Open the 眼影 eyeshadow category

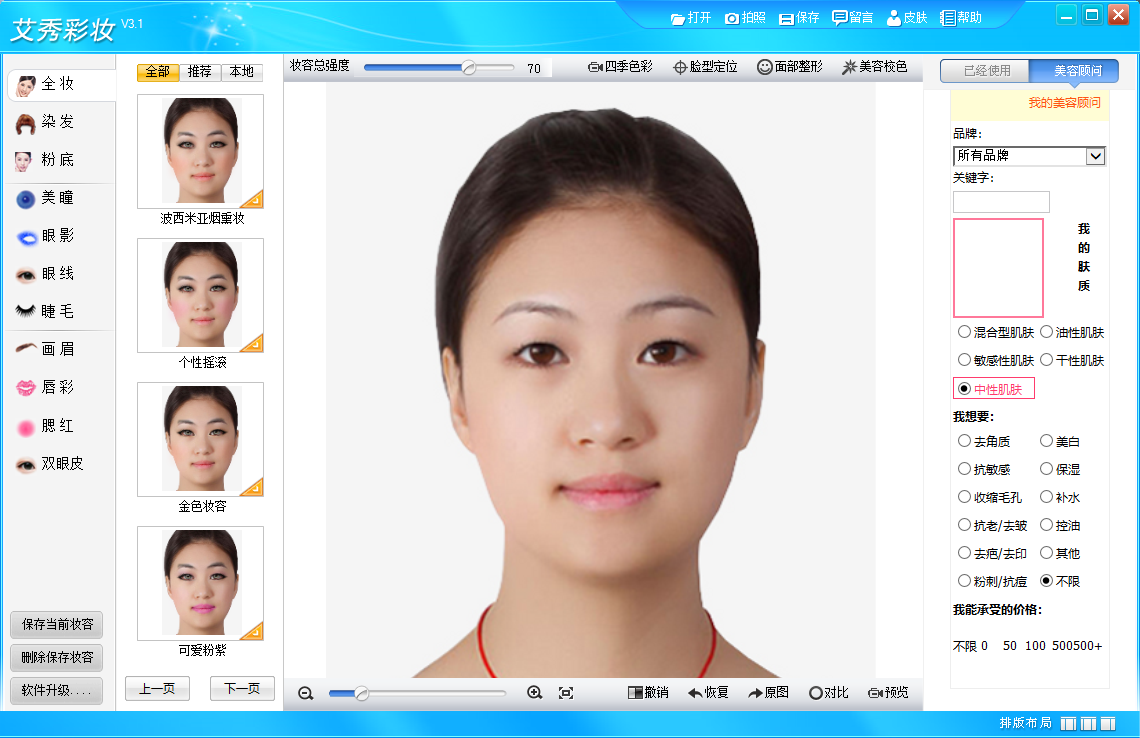tap(45, 236)
